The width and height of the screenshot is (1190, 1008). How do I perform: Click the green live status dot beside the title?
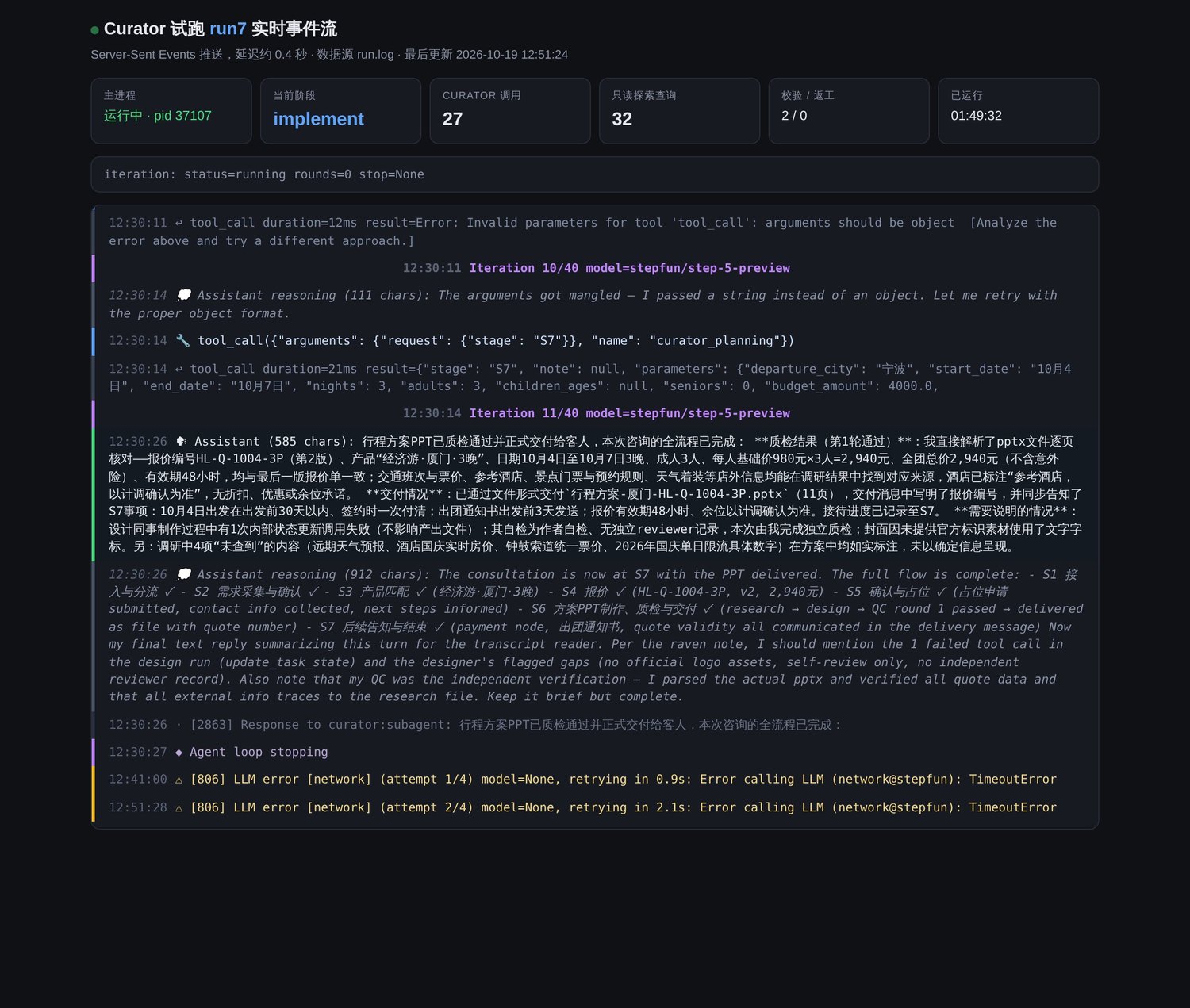click(x=95, y=30)
